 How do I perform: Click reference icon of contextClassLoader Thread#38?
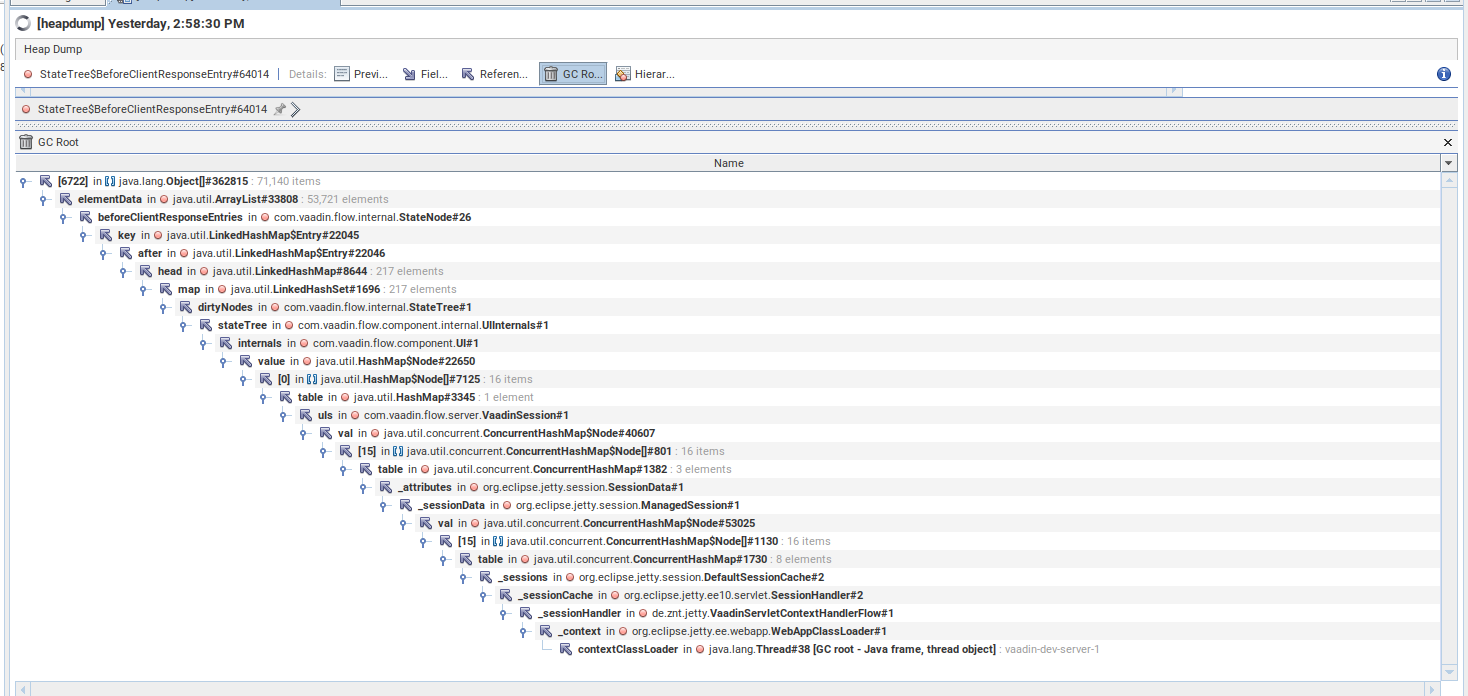(566, 649)
